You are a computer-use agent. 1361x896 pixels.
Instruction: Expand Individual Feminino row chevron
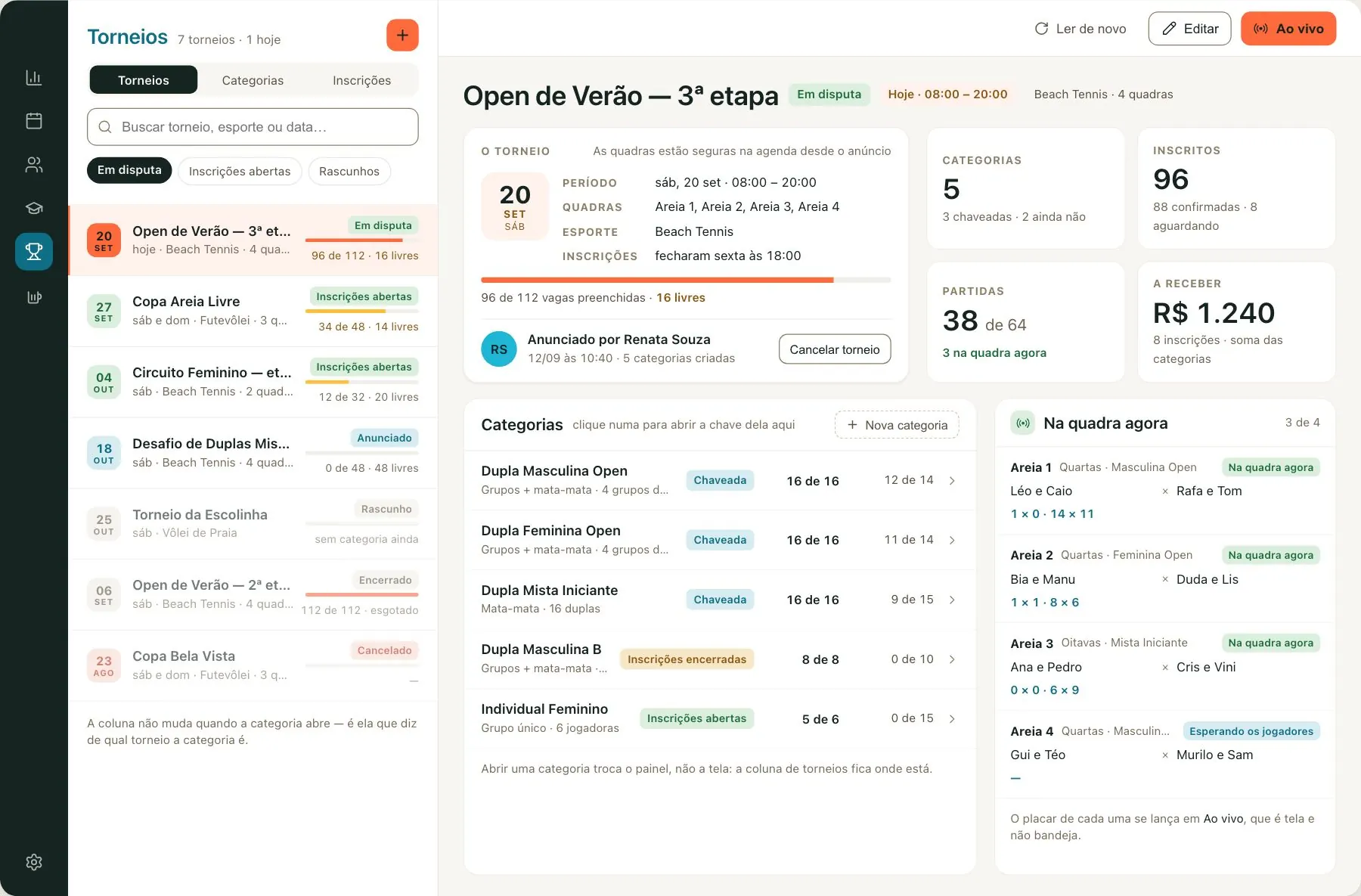click(x=952, y=718)
